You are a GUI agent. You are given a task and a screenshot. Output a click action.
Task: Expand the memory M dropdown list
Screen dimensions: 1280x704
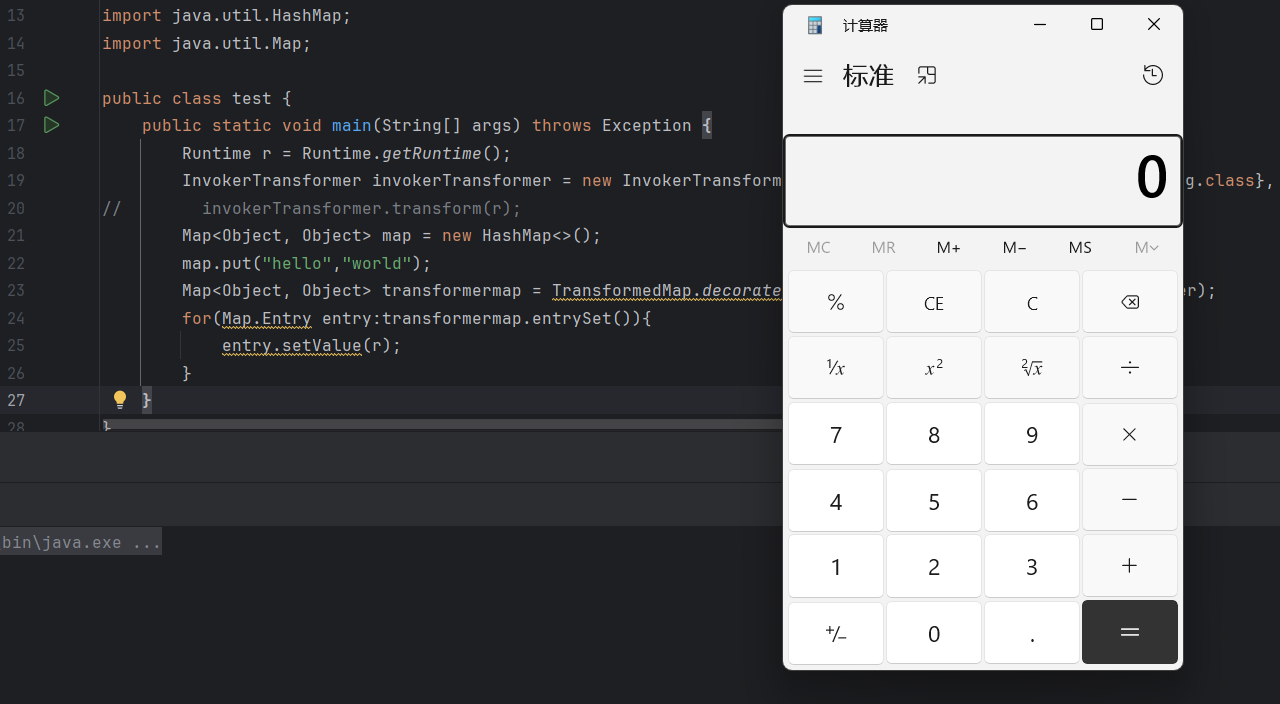point(1146,248)
